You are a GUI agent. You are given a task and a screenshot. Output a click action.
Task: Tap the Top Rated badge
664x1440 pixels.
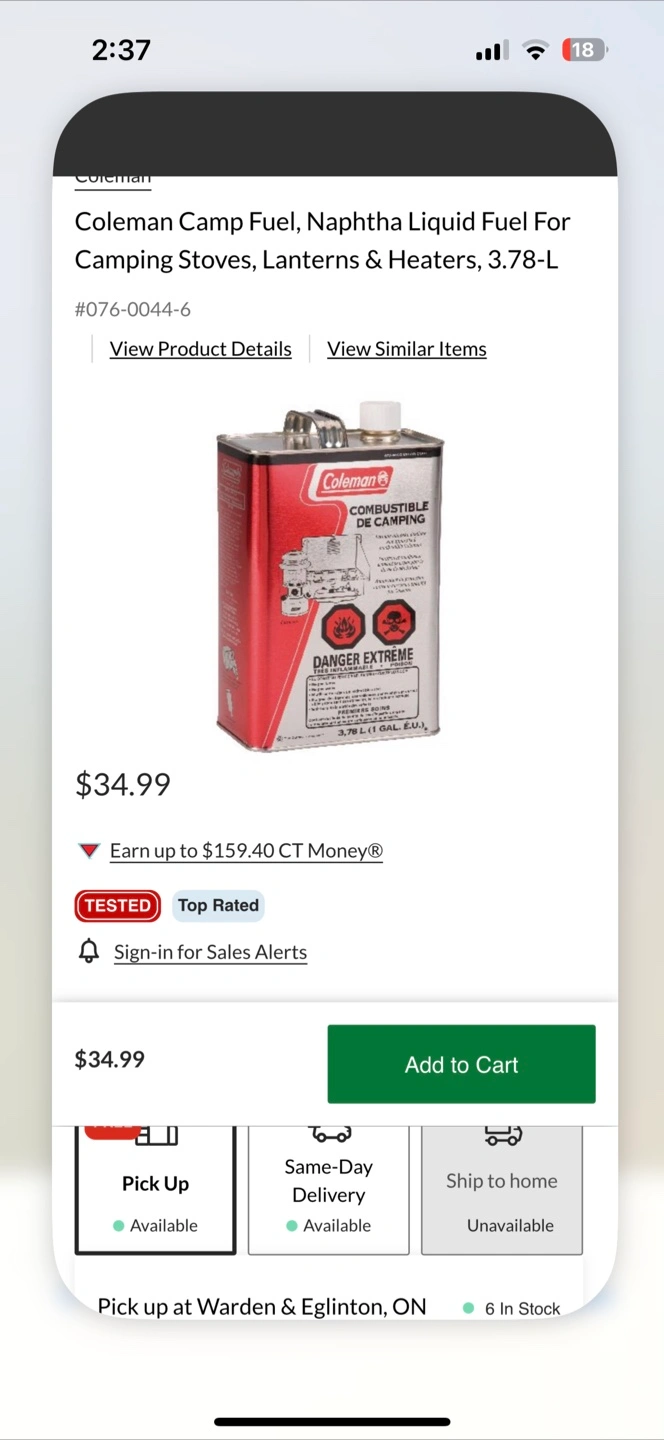click(x=218, y=905)
